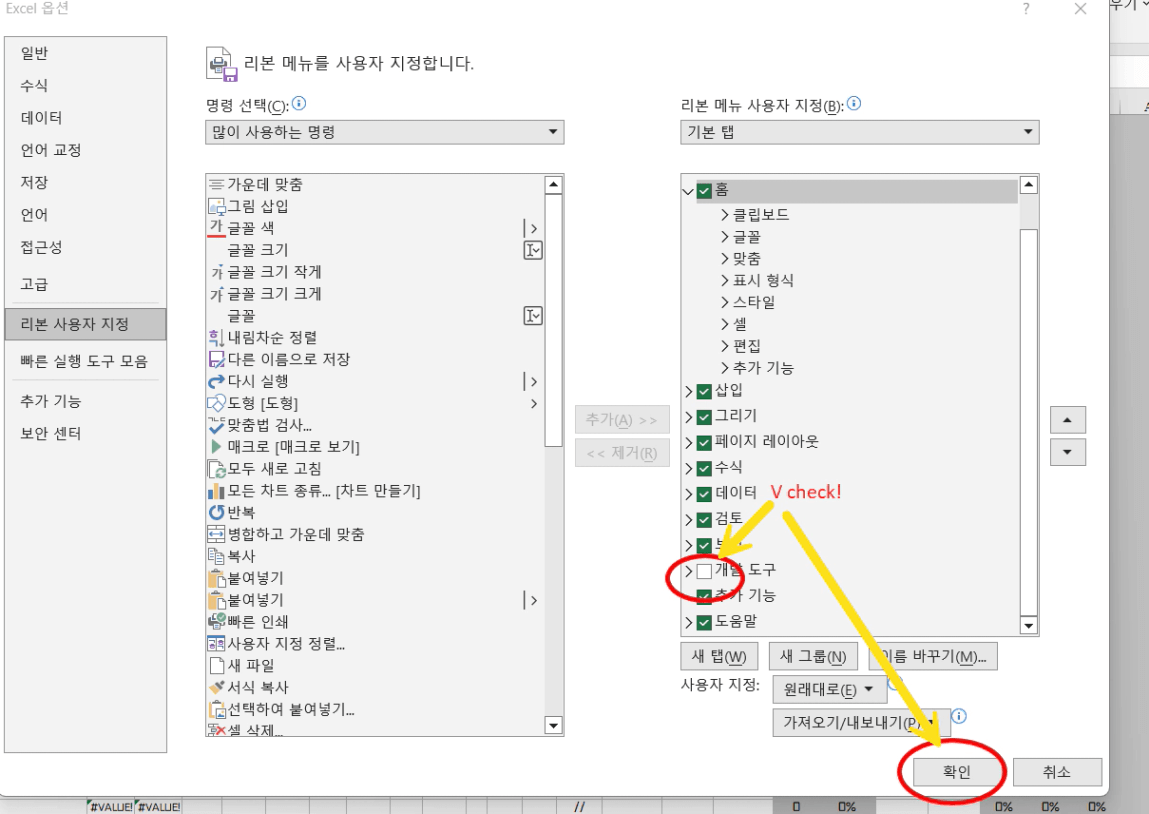Uncheck the 페이지 레이아웃 tab checkbox
Screen dimensions: 1149x814
click(x=704, y=443)
